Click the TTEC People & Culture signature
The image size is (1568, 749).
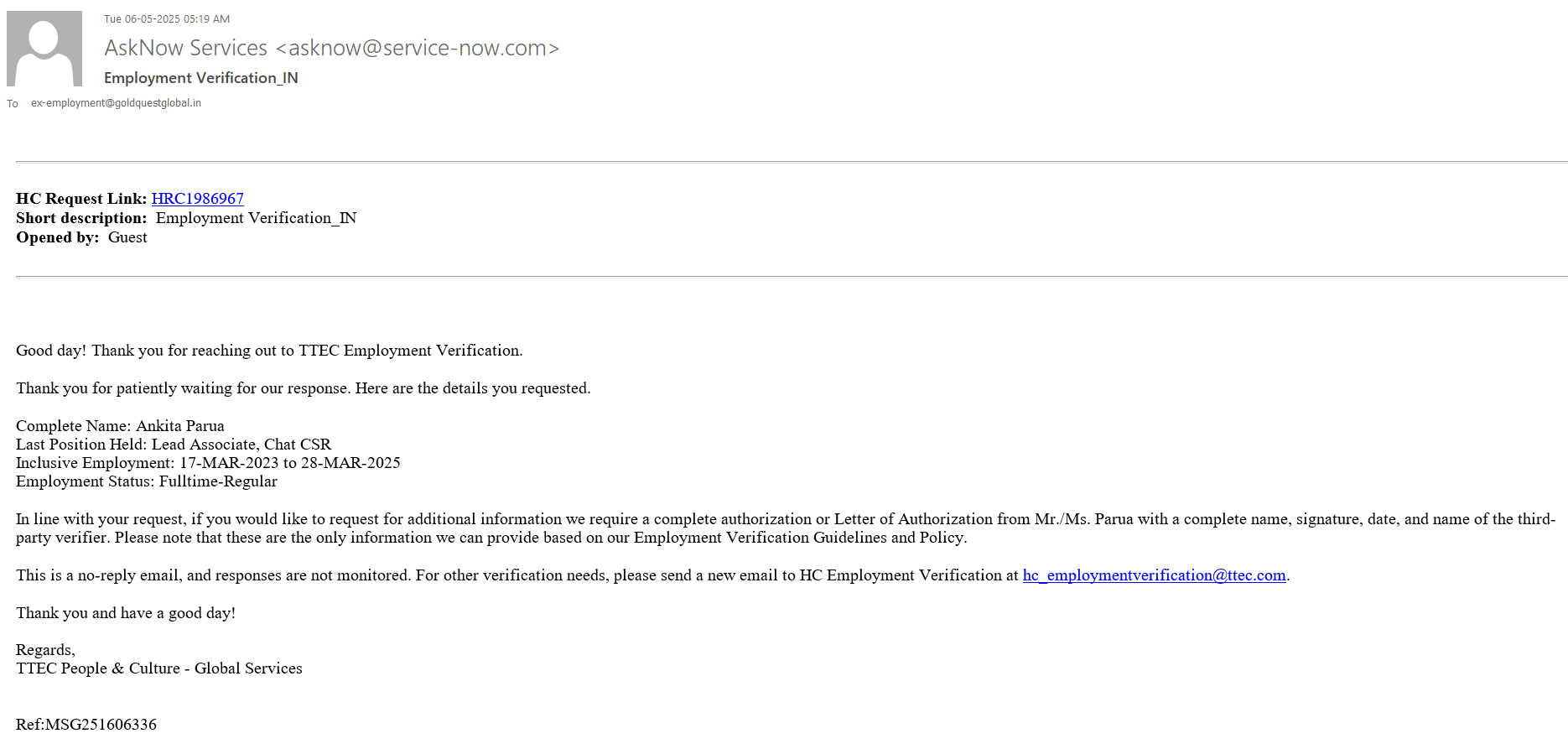(159, 668)
